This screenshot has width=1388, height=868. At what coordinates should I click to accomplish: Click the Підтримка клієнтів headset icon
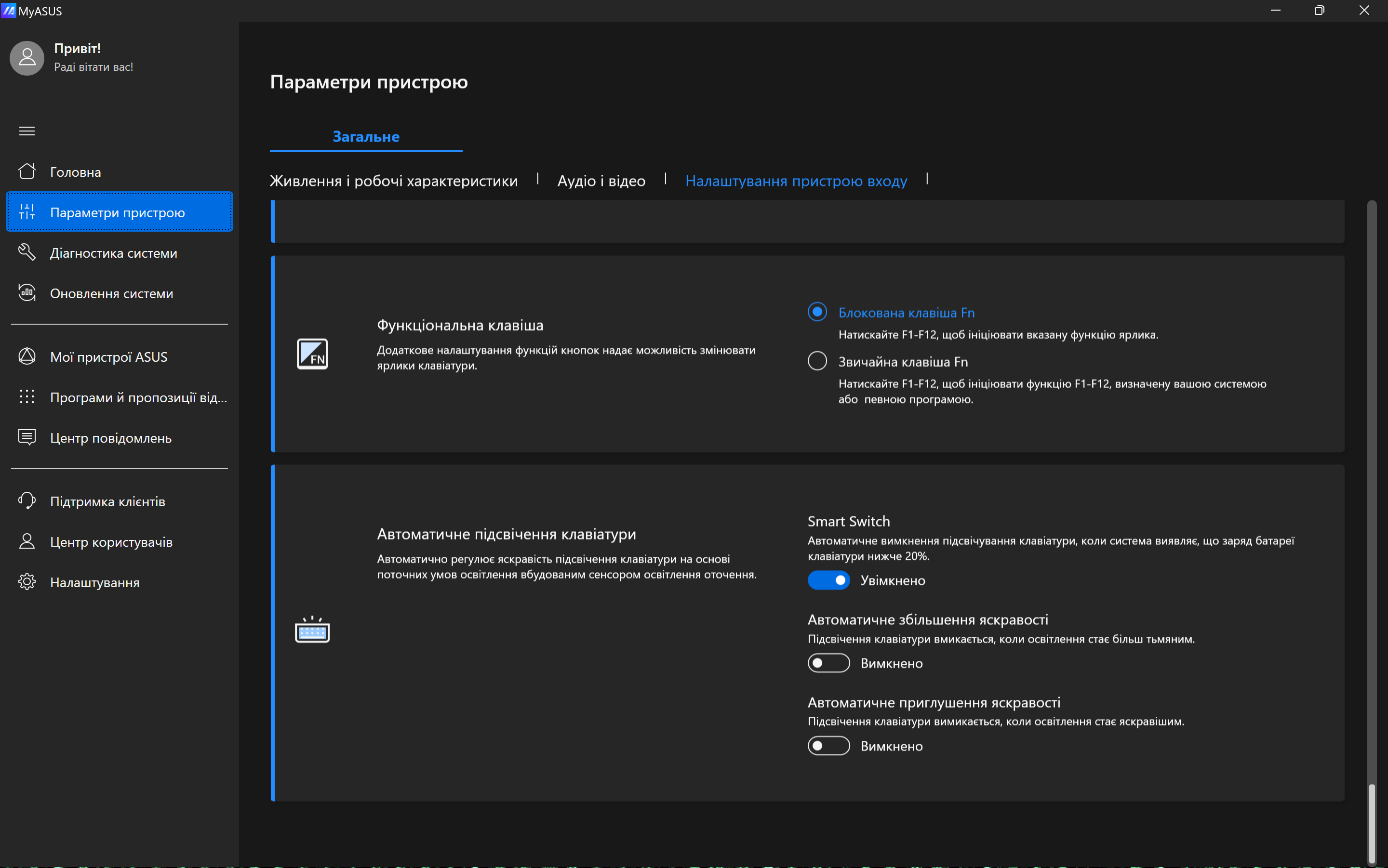pyautogui.click(x=27, y=501)
